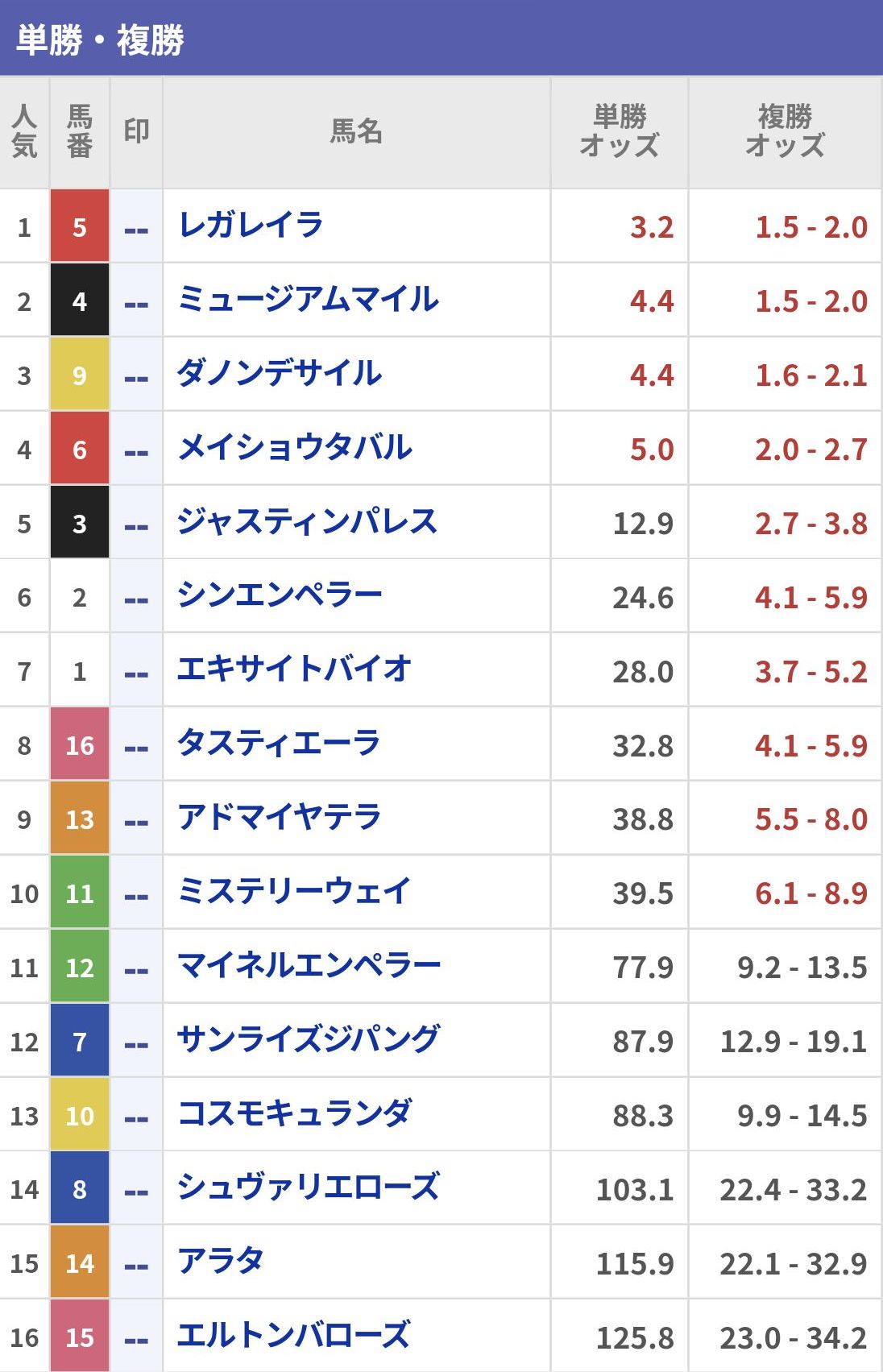Open ジャスティンパレス profile link
This screenshot has width=883, height=1372.
307,522
